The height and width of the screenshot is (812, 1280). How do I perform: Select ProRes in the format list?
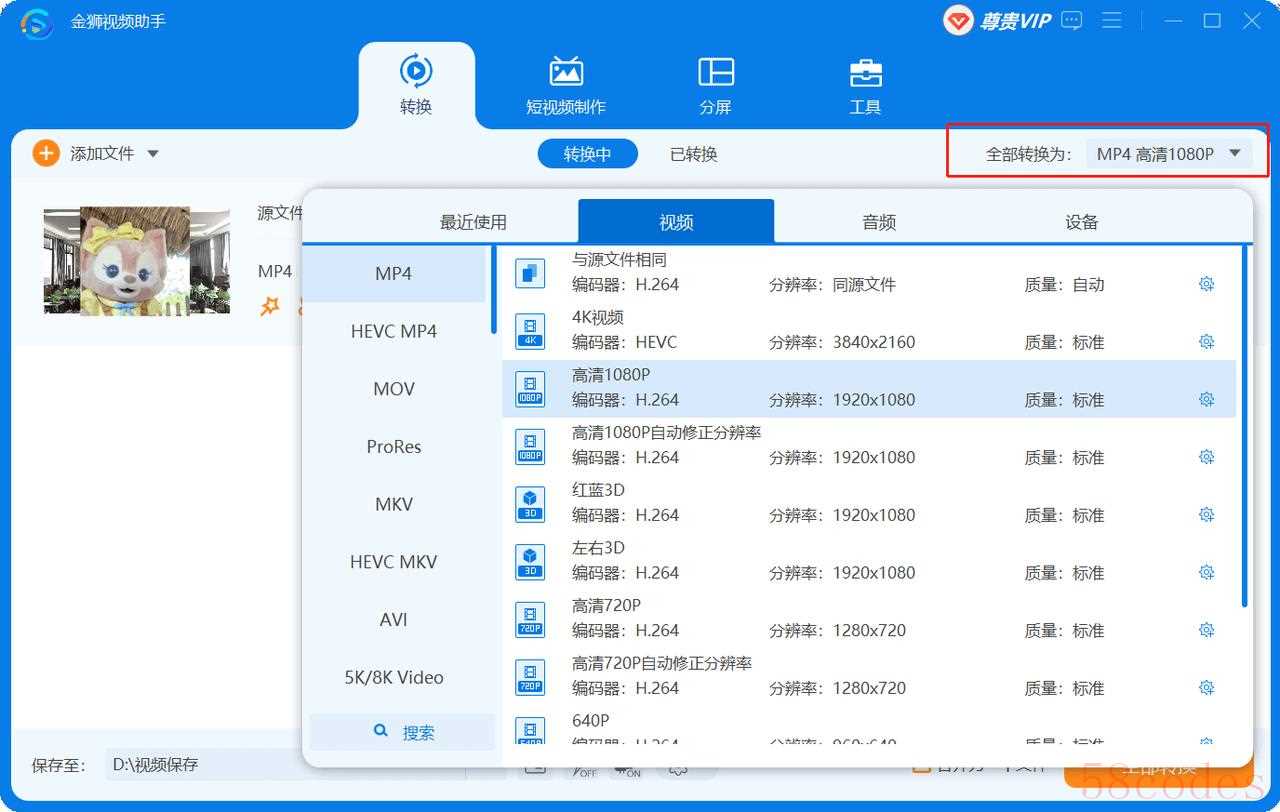point(394,446)
